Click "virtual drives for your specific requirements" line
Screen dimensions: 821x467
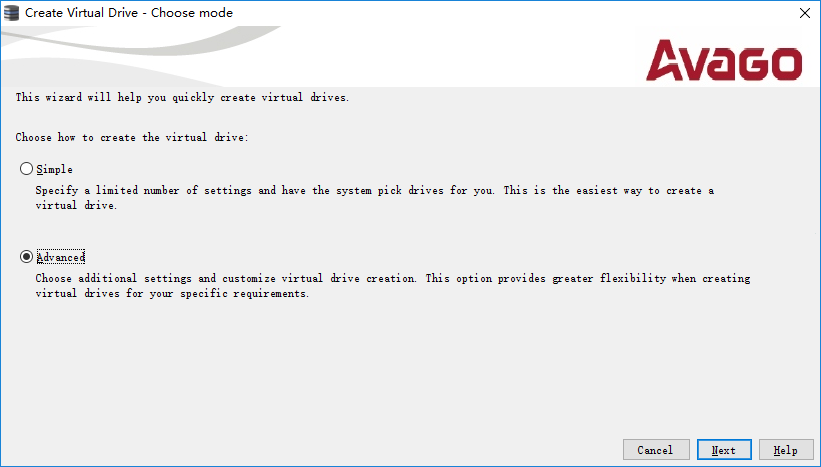172,294
